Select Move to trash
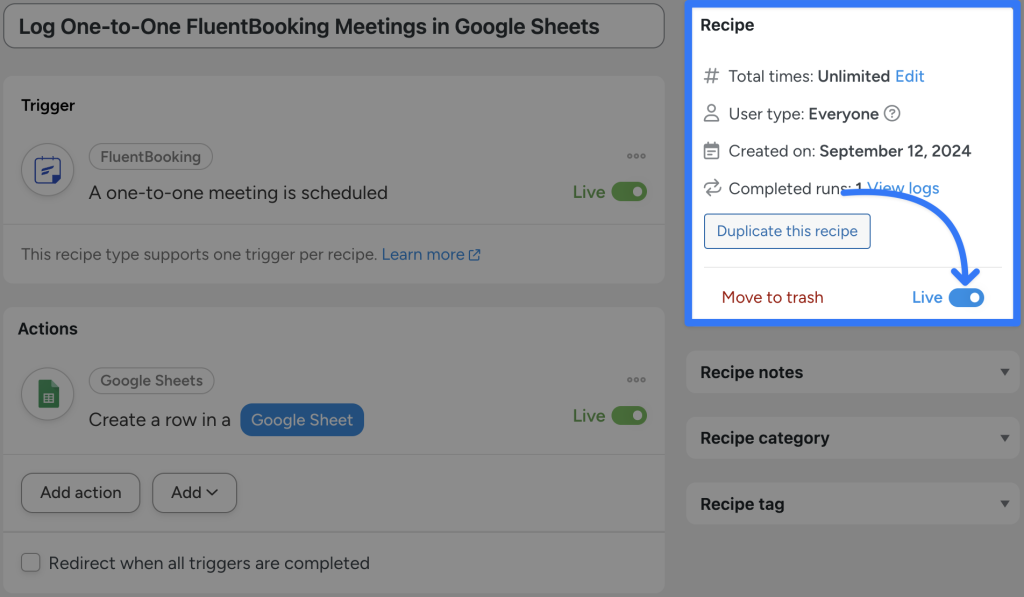Image resolution: width=1024 pixels, height=597 pixels. (772, 297)
